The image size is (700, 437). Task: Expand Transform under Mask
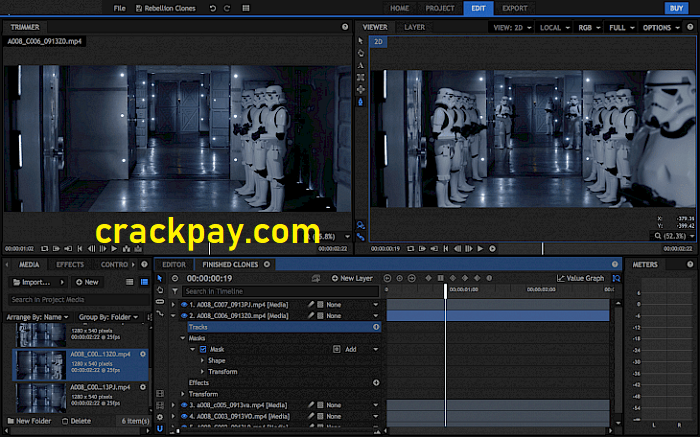(202, 371)
